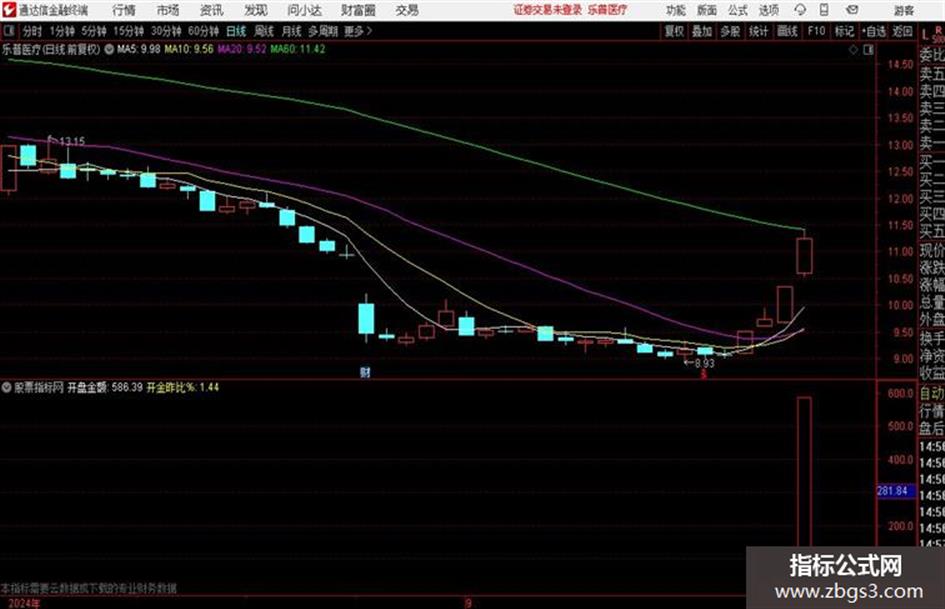Switch to 5分钟 period tab
This screenshot has width=945, height=609.
(x=93, y=31)
